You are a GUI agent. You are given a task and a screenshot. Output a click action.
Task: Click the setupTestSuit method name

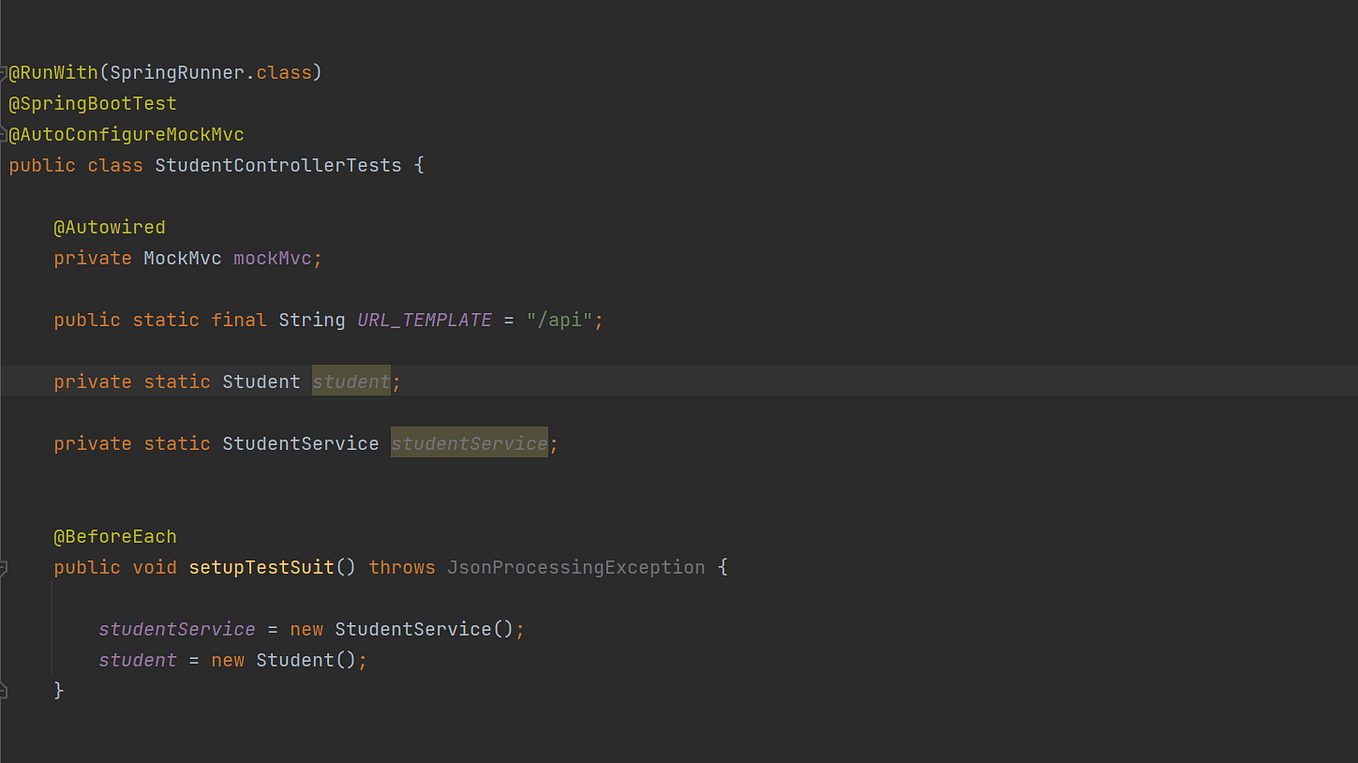260,567
